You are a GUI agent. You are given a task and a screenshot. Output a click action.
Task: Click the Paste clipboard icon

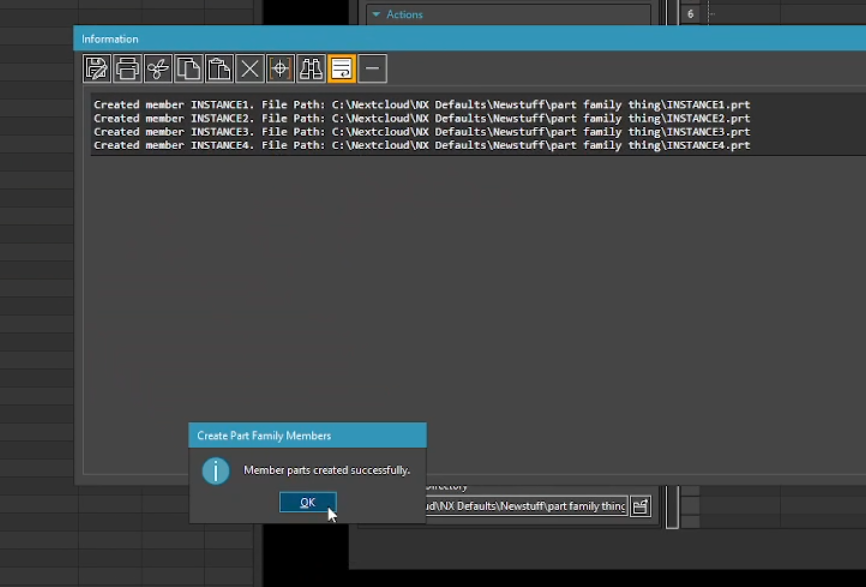point(219,68)
